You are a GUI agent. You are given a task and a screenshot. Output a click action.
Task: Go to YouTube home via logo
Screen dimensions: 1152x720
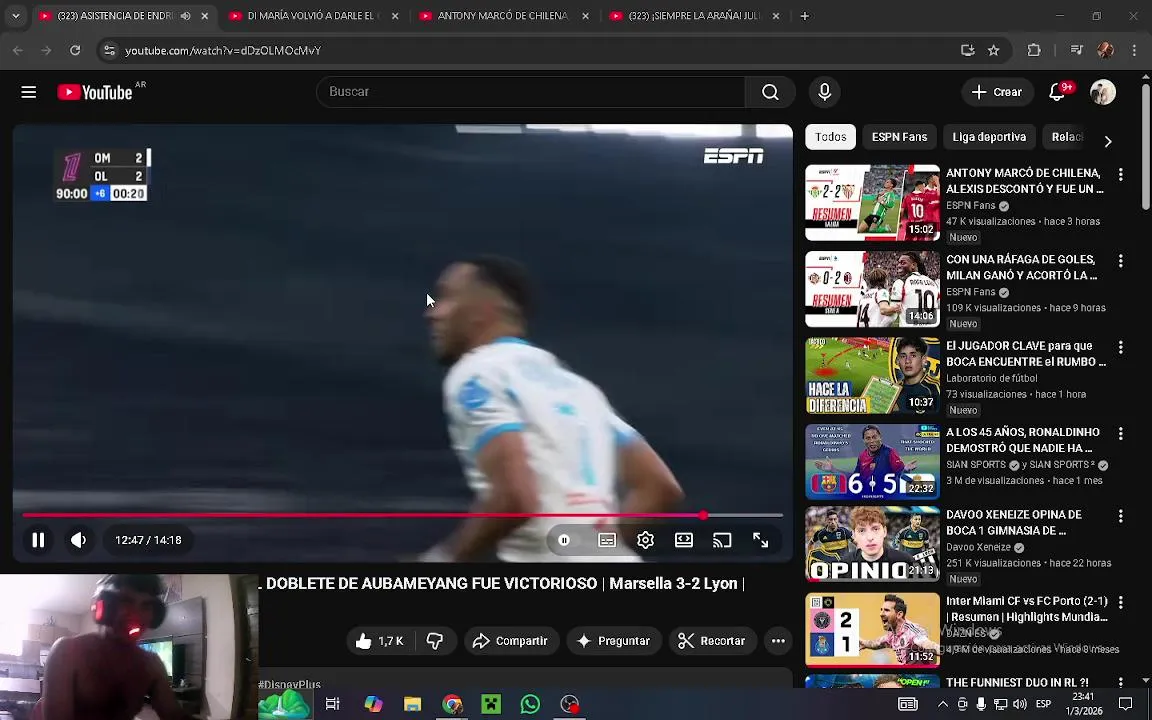(x=94, y=92)
